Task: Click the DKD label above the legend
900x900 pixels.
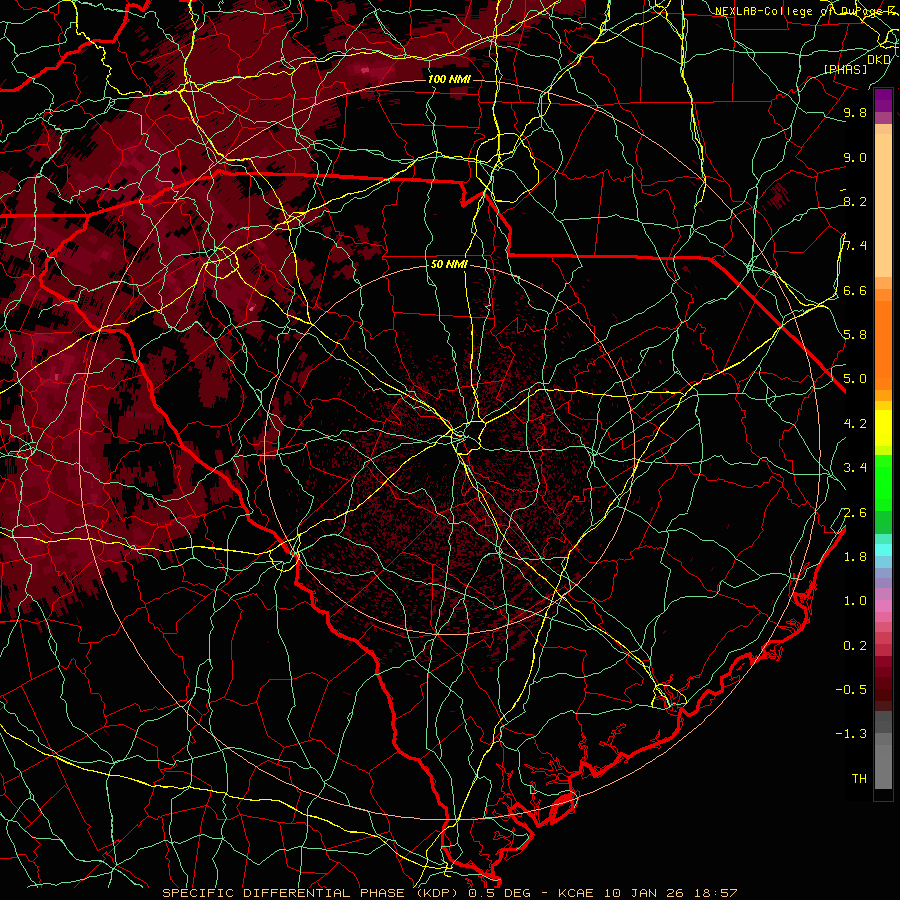Action: 879,60
